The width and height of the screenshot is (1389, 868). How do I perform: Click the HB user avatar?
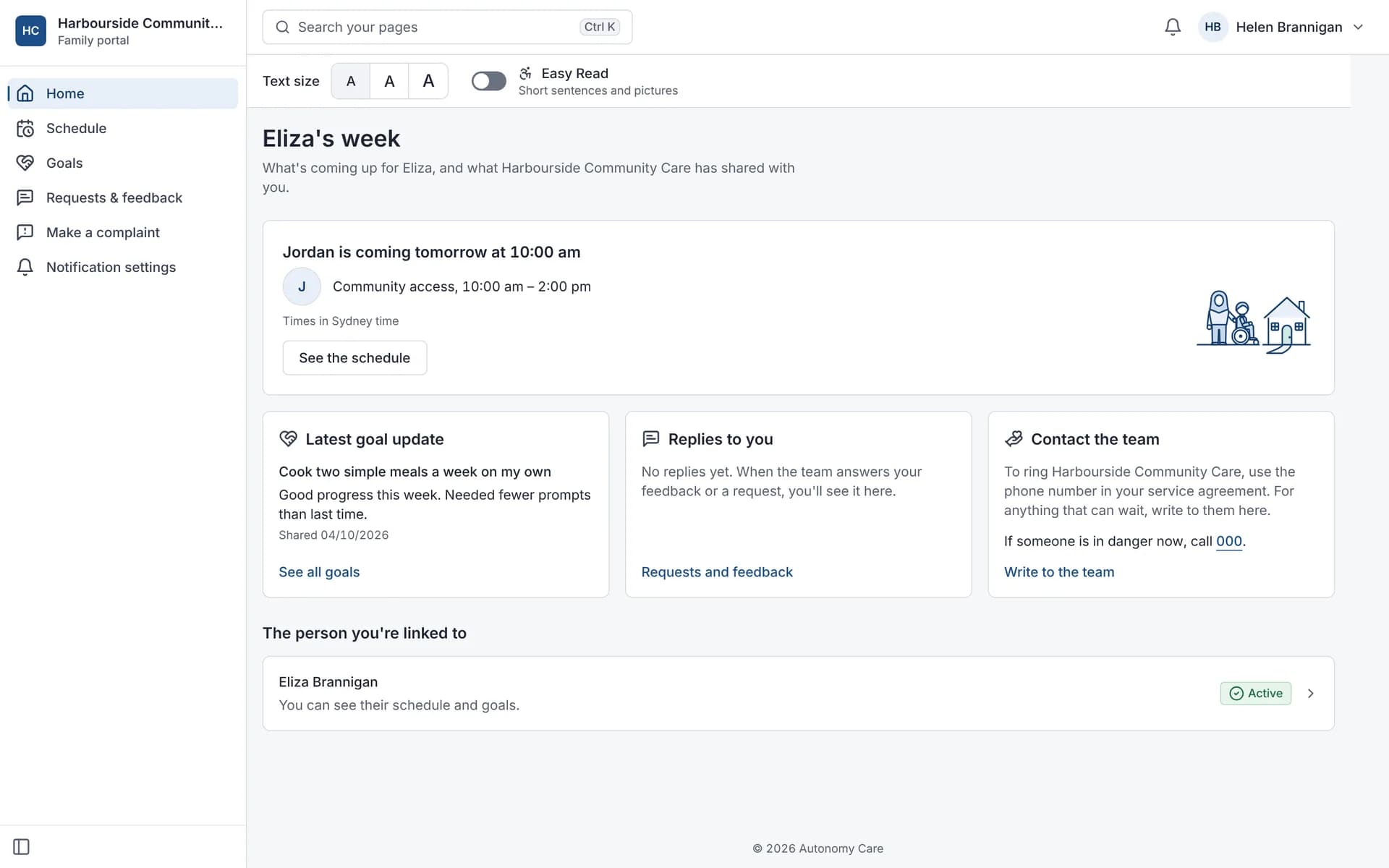[x=1212, y=27]
